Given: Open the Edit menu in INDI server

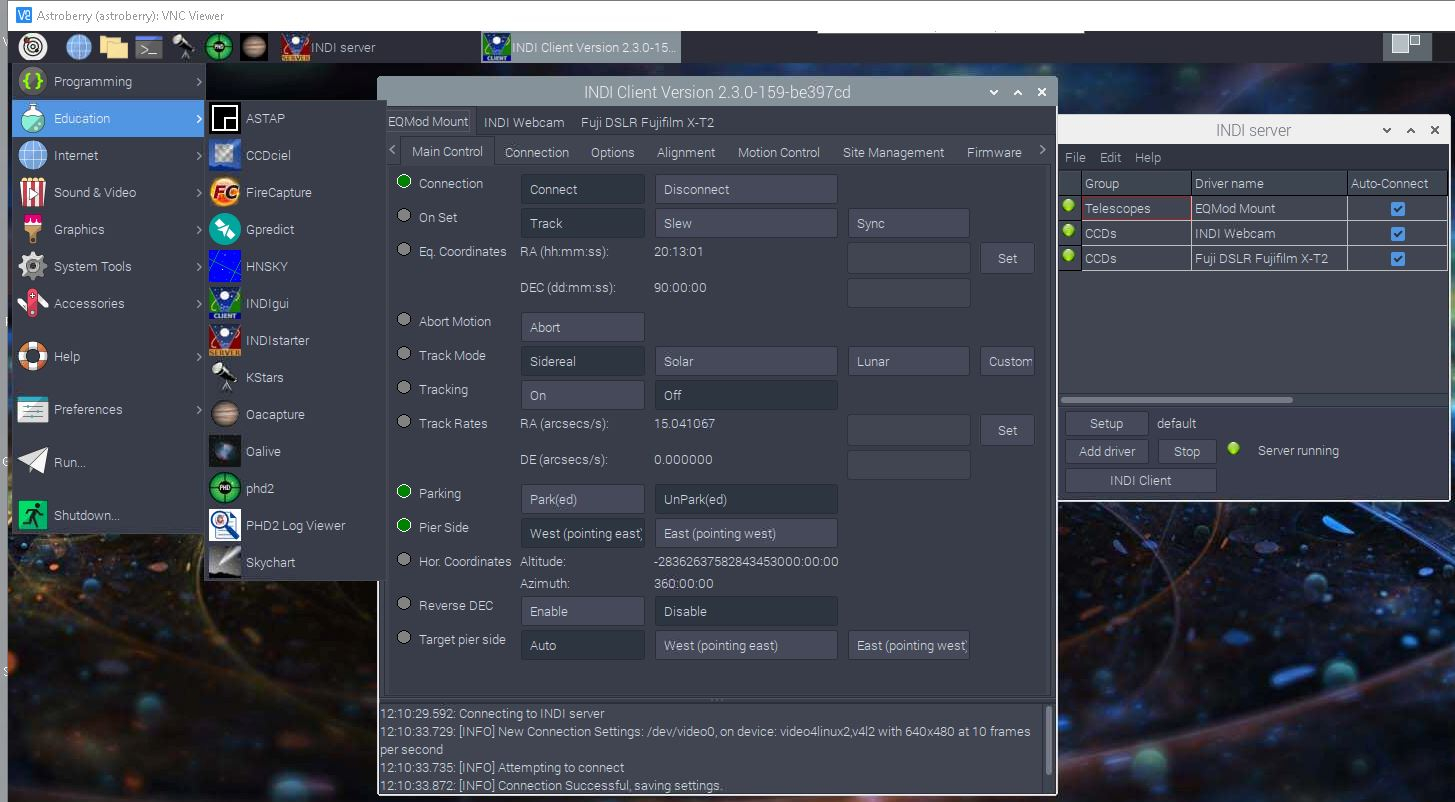Looking at the screenshot, I should pos(1110,157).
